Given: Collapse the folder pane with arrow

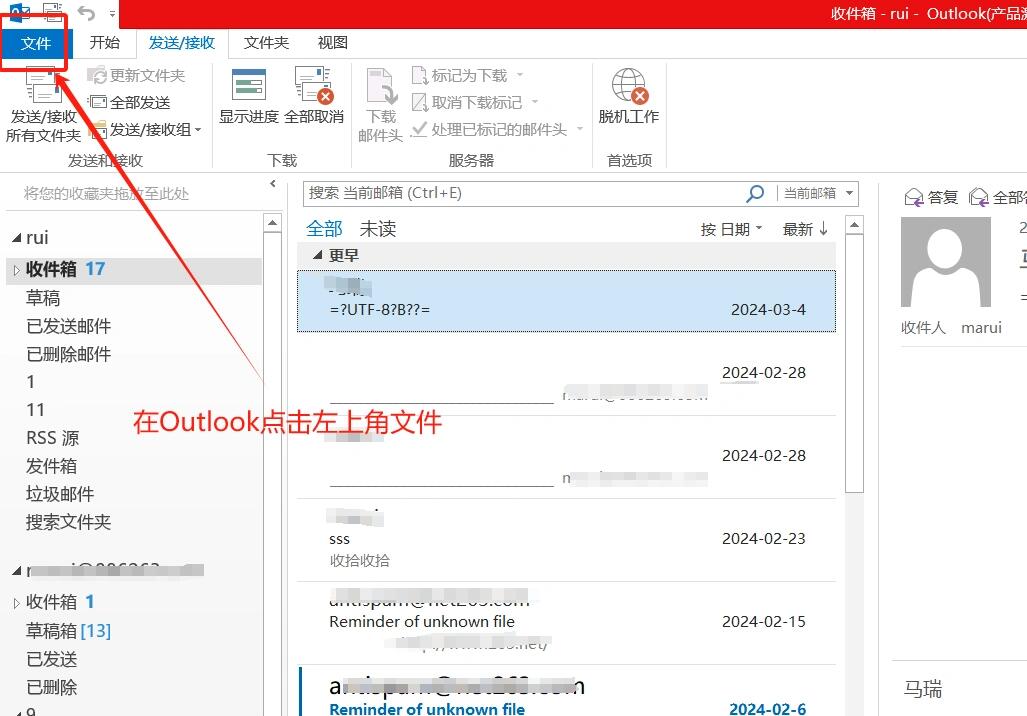Looking at the screenshot, I should click(273, 184).
